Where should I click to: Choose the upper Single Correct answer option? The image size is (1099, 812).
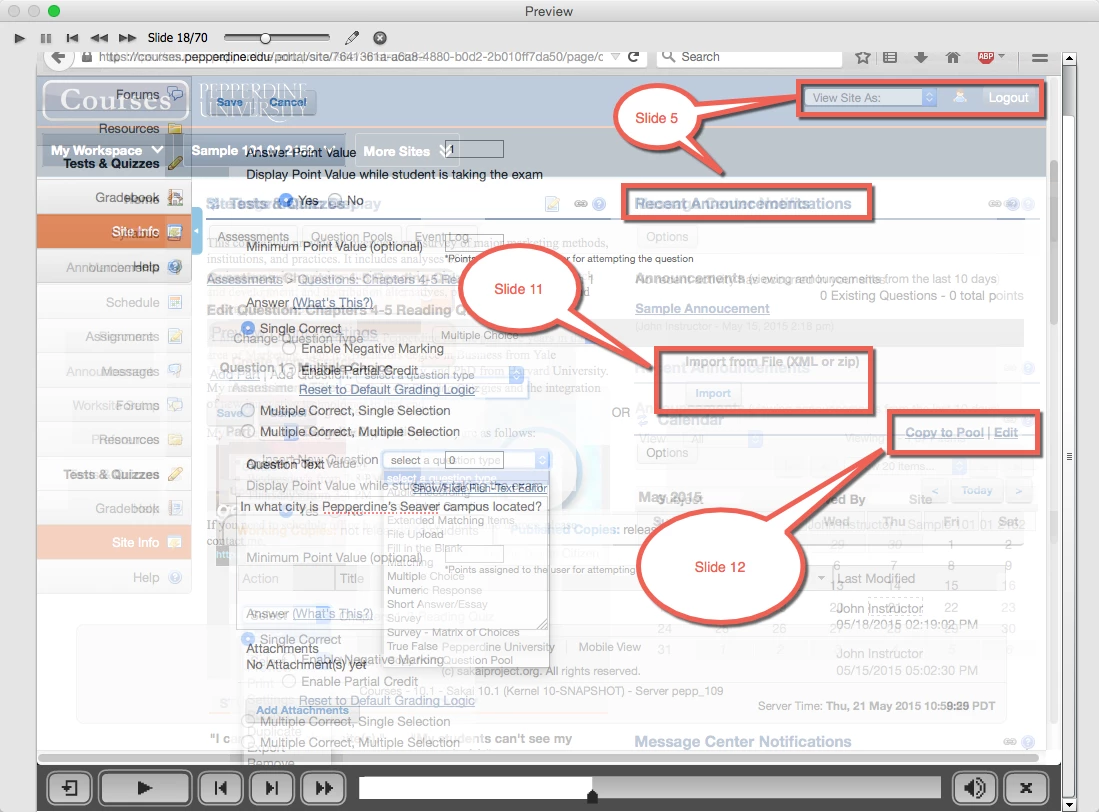[x=248, y=328]
